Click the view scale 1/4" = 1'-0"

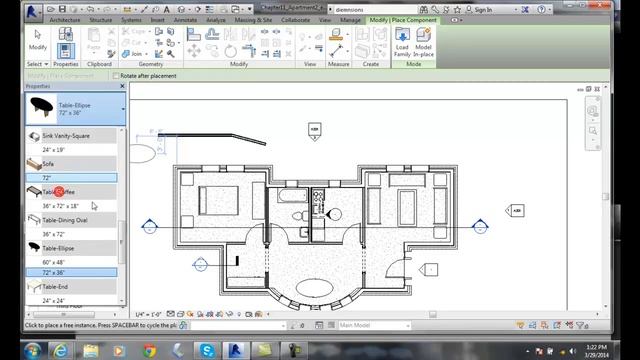point(148,314)
